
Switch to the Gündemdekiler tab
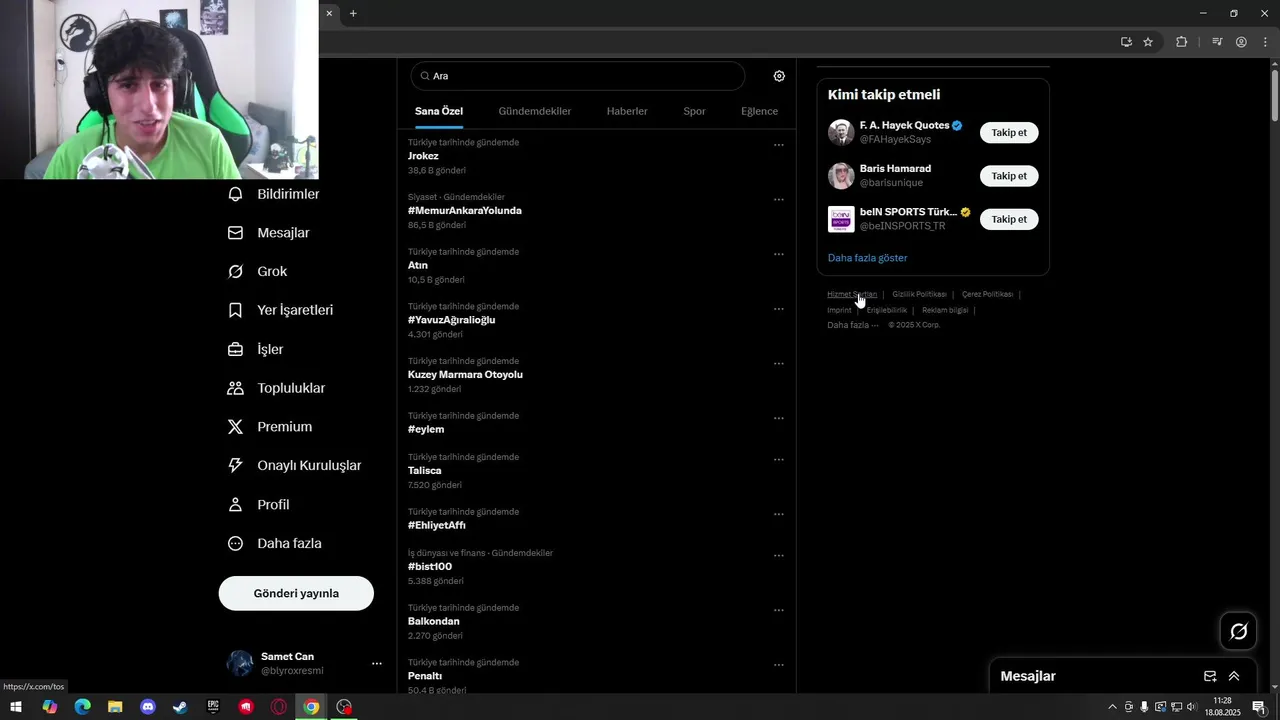535,111
